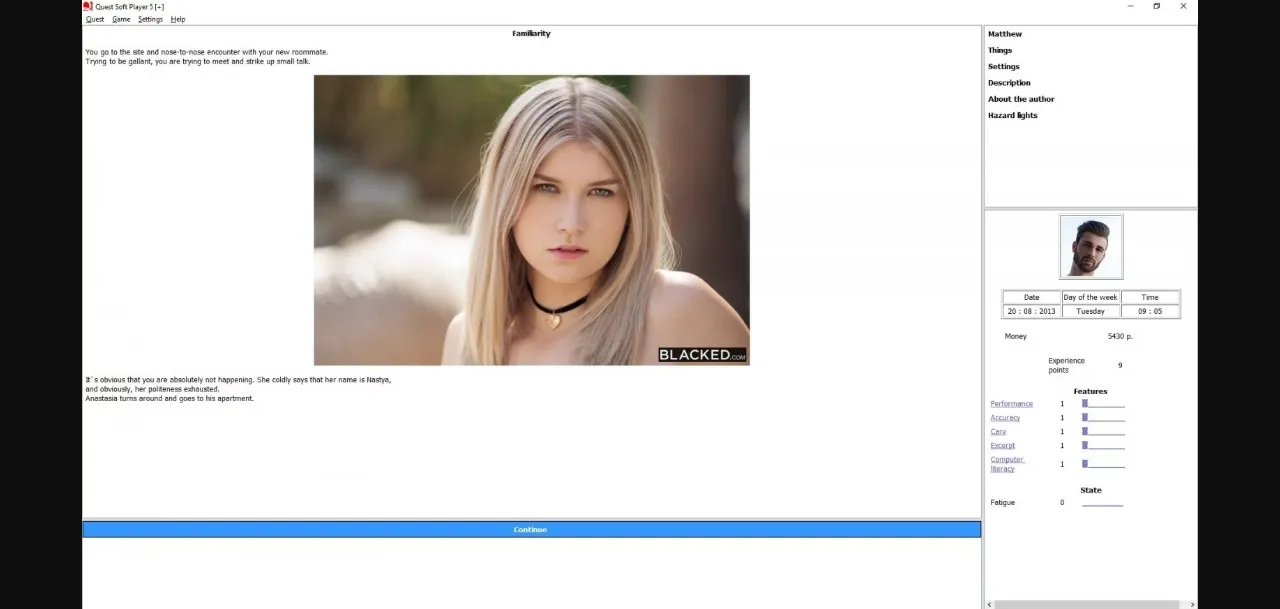Click the Computer literacy feature link

click(1007, 464)
